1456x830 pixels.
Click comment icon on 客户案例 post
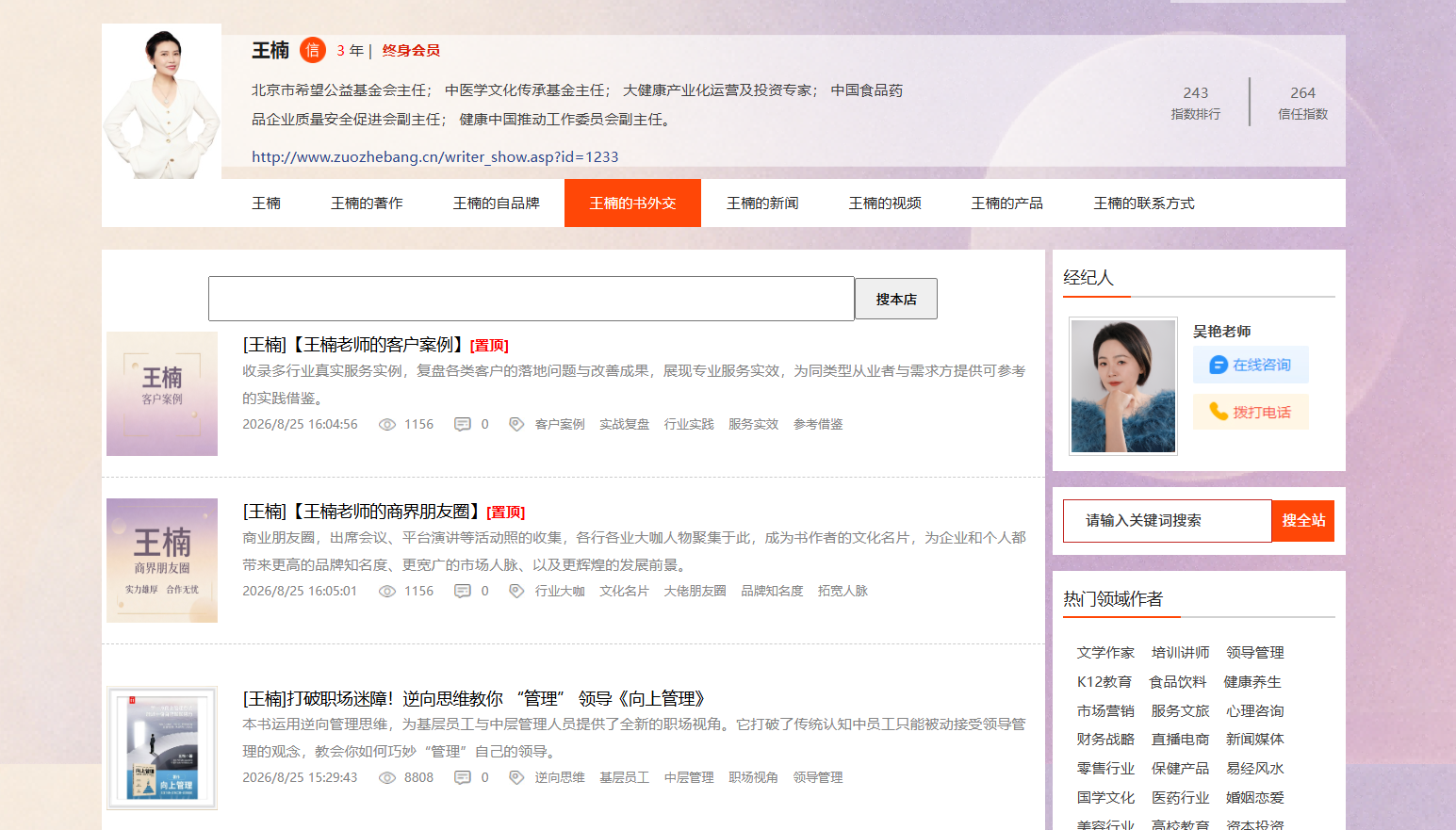coord(463,425)
